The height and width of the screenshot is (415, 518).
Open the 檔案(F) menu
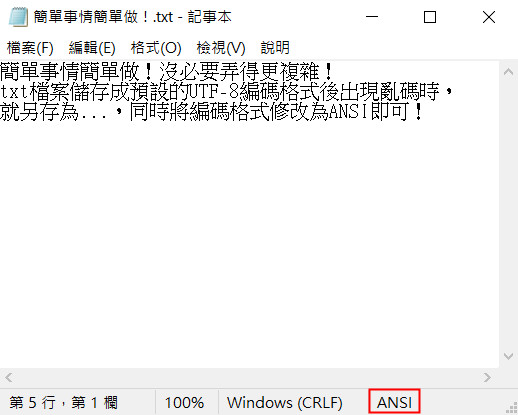(x=30, y=48)
